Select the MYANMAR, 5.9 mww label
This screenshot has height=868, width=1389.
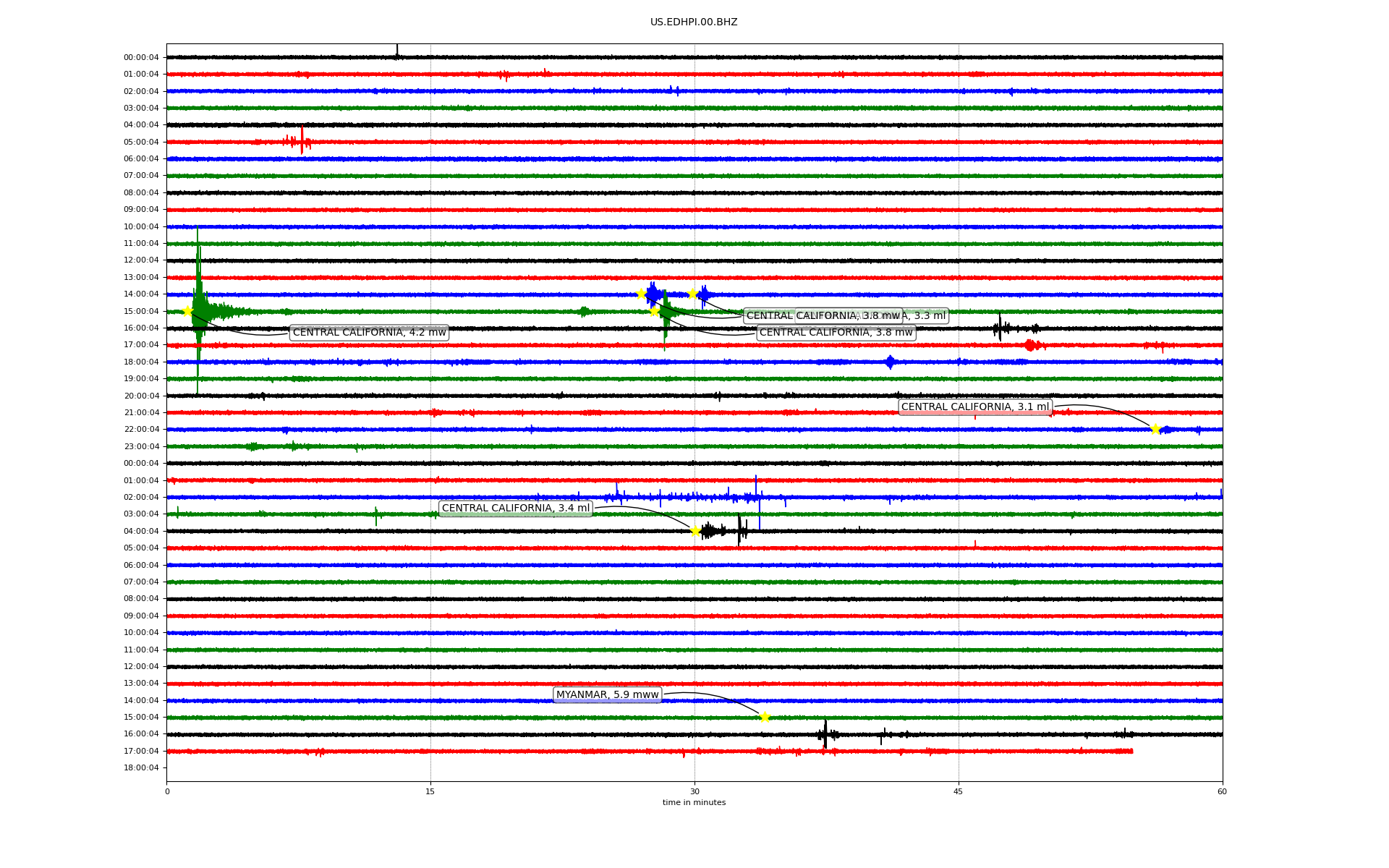click(x=607, y=694)
